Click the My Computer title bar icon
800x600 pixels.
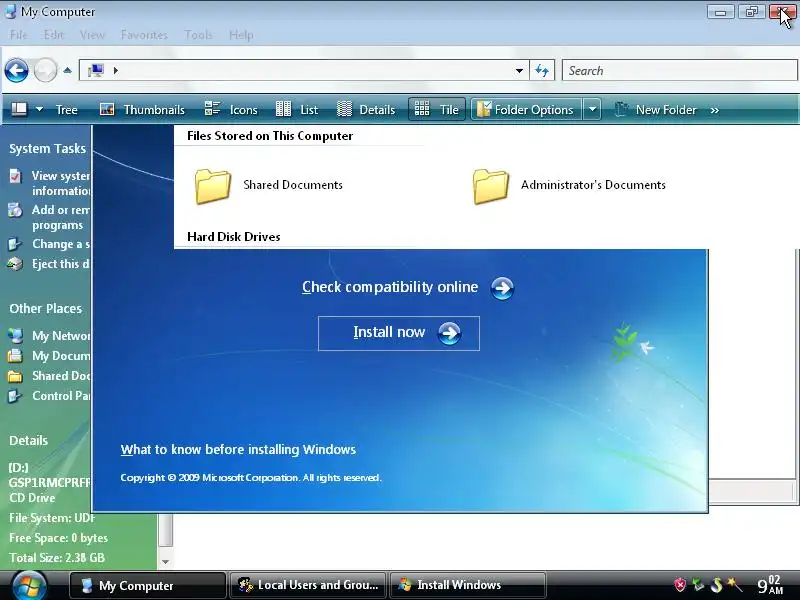click(11, 12)
